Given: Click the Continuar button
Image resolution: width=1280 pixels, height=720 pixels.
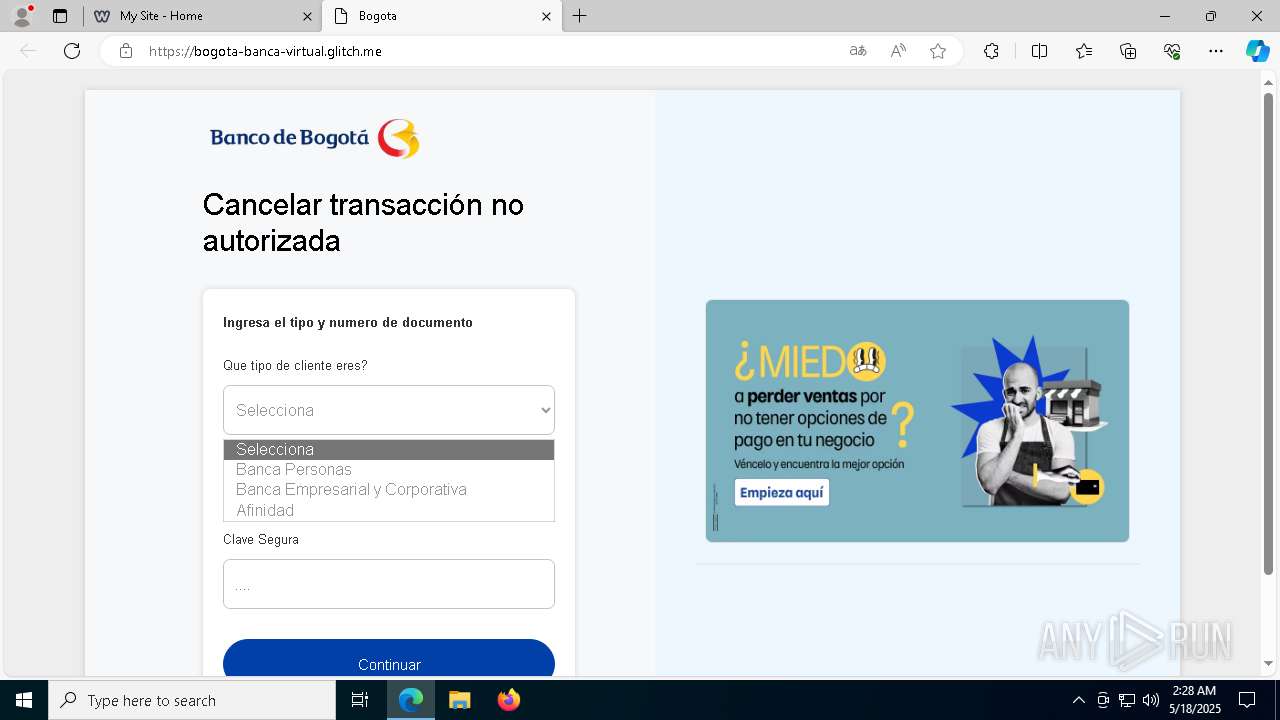Looking at the screenshot, I should [389, 660].
